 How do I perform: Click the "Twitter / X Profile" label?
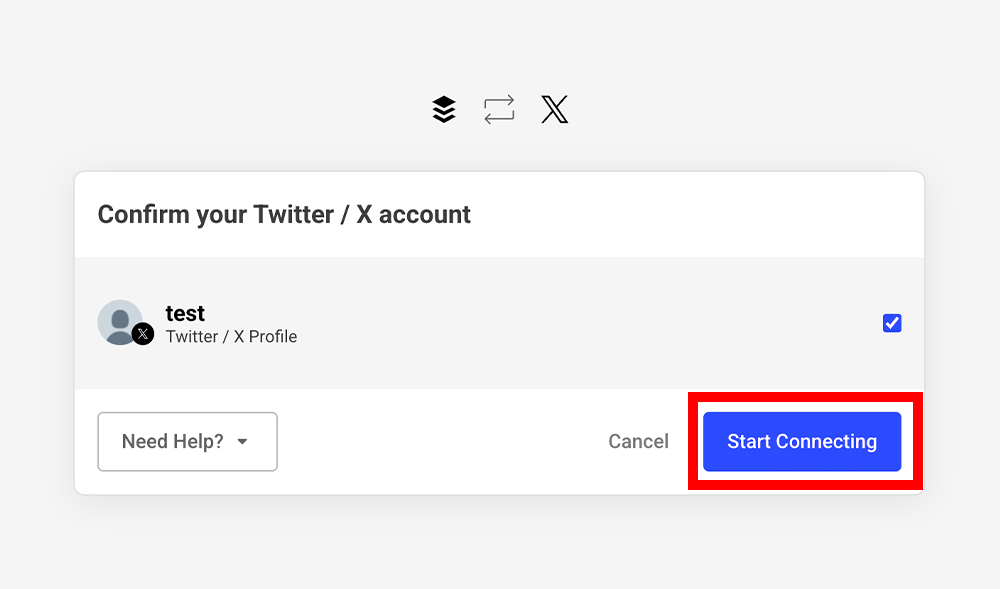point(231,337)
